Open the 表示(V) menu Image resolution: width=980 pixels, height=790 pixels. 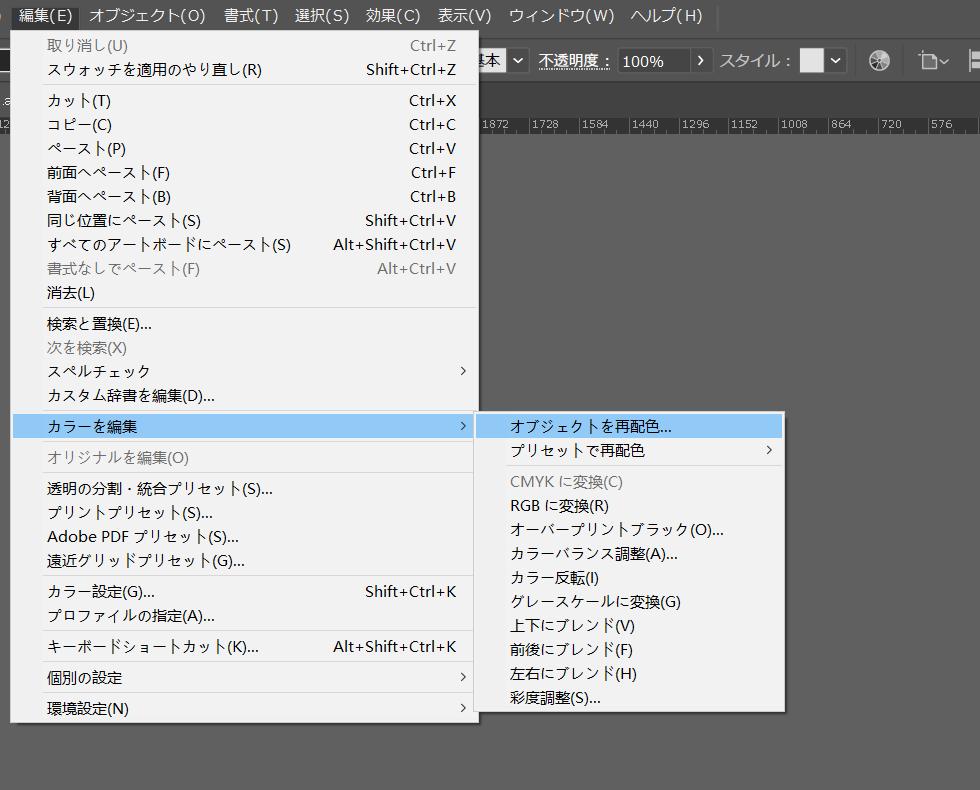pyautogui.click(x=464, y=15)
